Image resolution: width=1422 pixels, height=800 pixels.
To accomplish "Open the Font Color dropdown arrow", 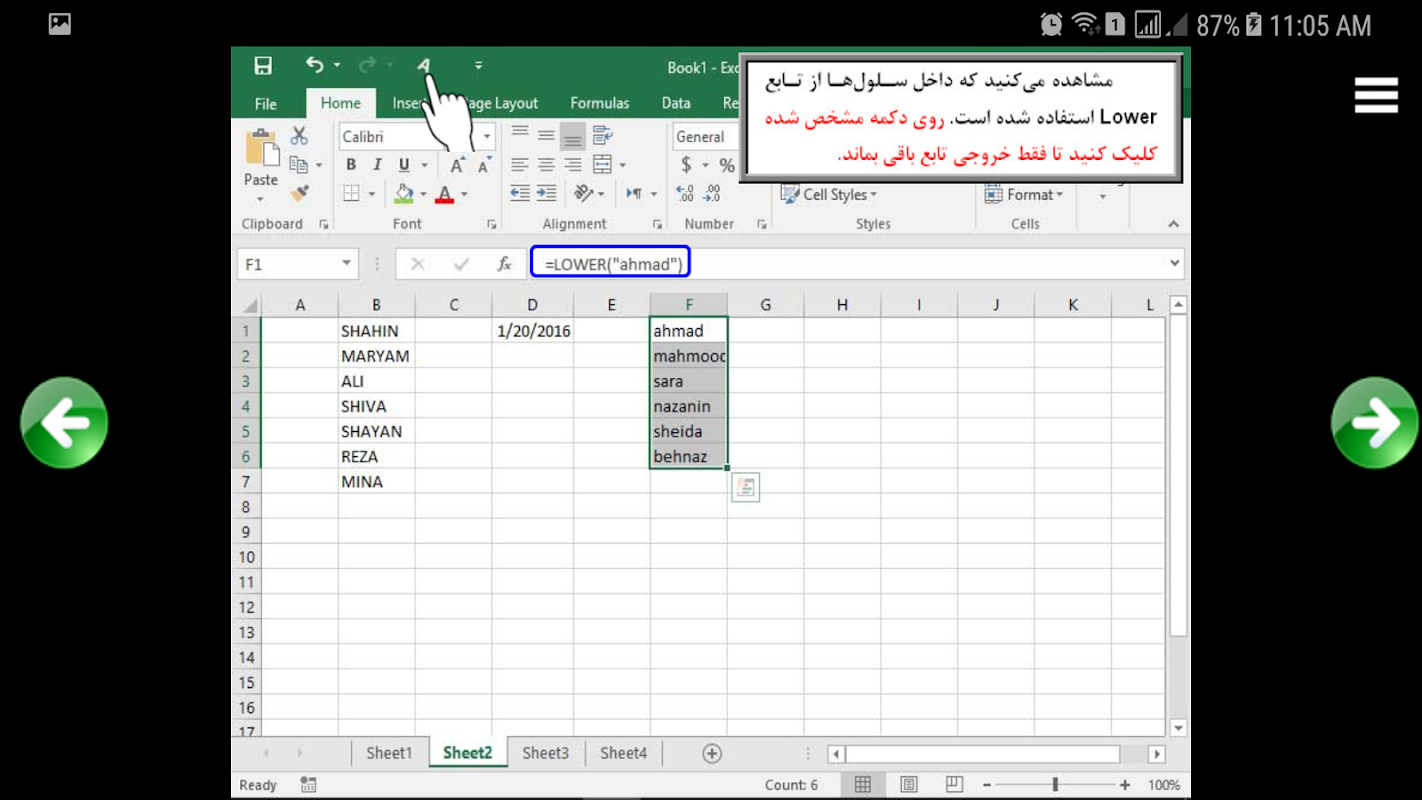I will pos(465,194).
